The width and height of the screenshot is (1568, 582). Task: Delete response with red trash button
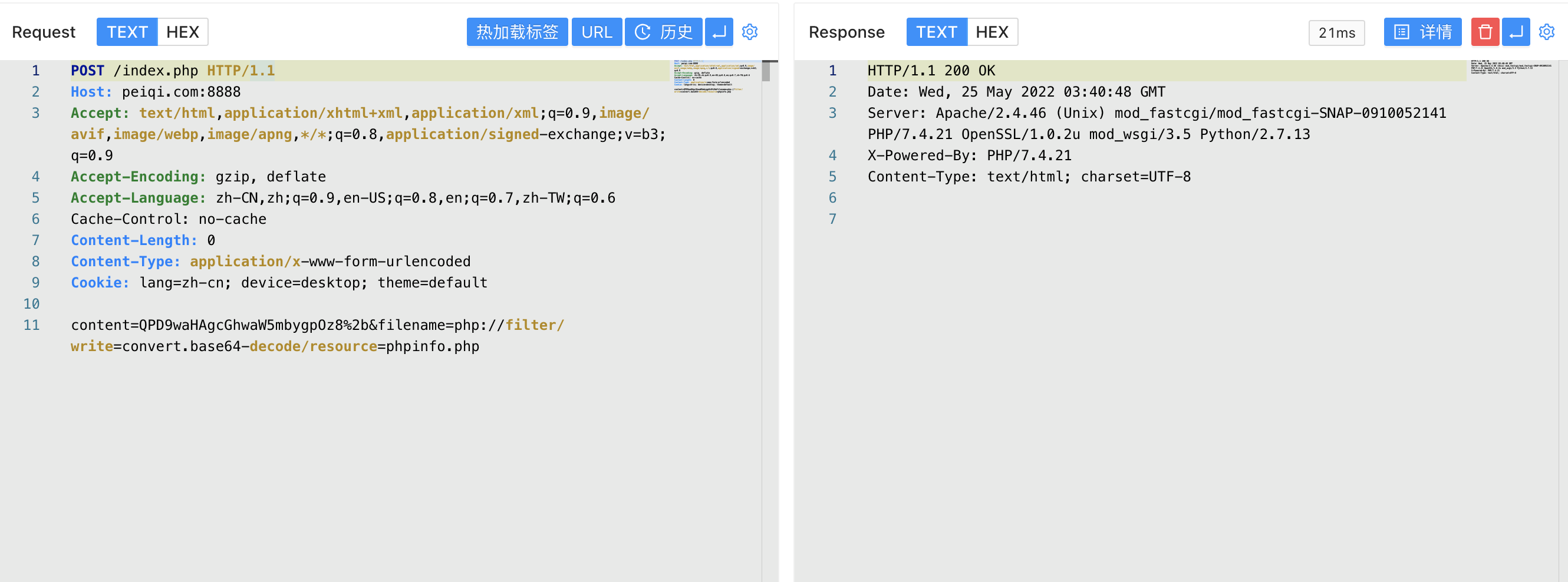(x=1485, y=32)
